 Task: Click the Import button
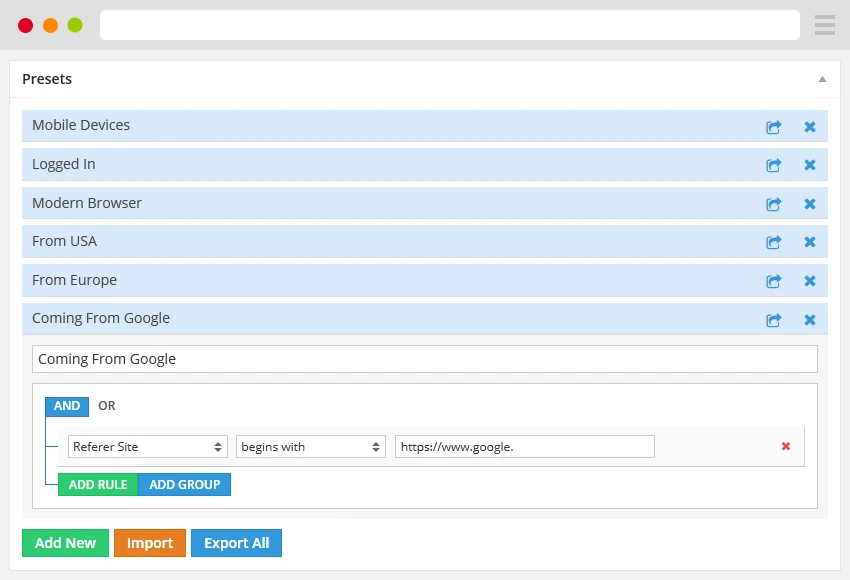coord(150,543)
